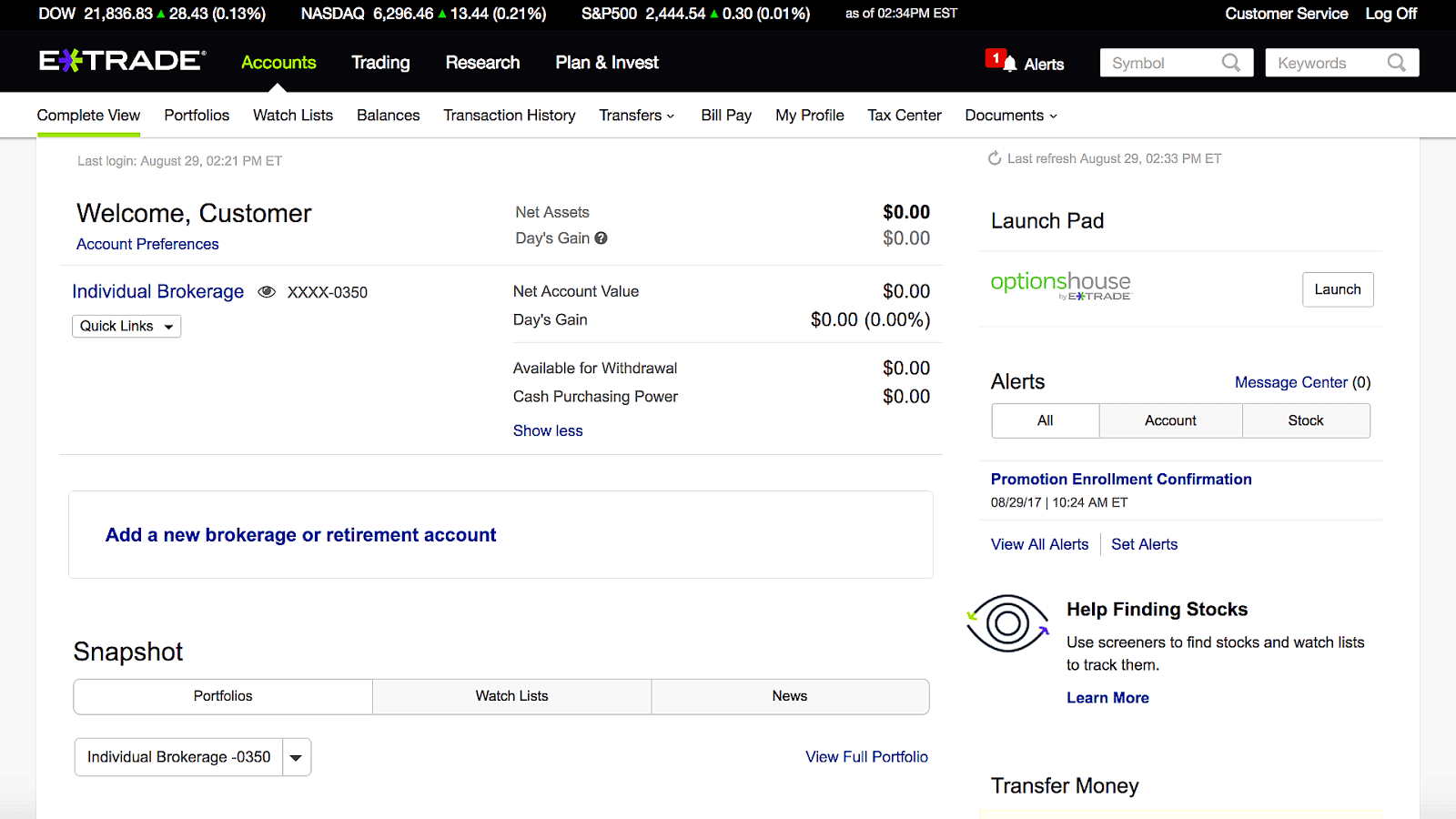
Task: Click the Symbol search magnifier icon
Action: click(x=1231, y=63)
